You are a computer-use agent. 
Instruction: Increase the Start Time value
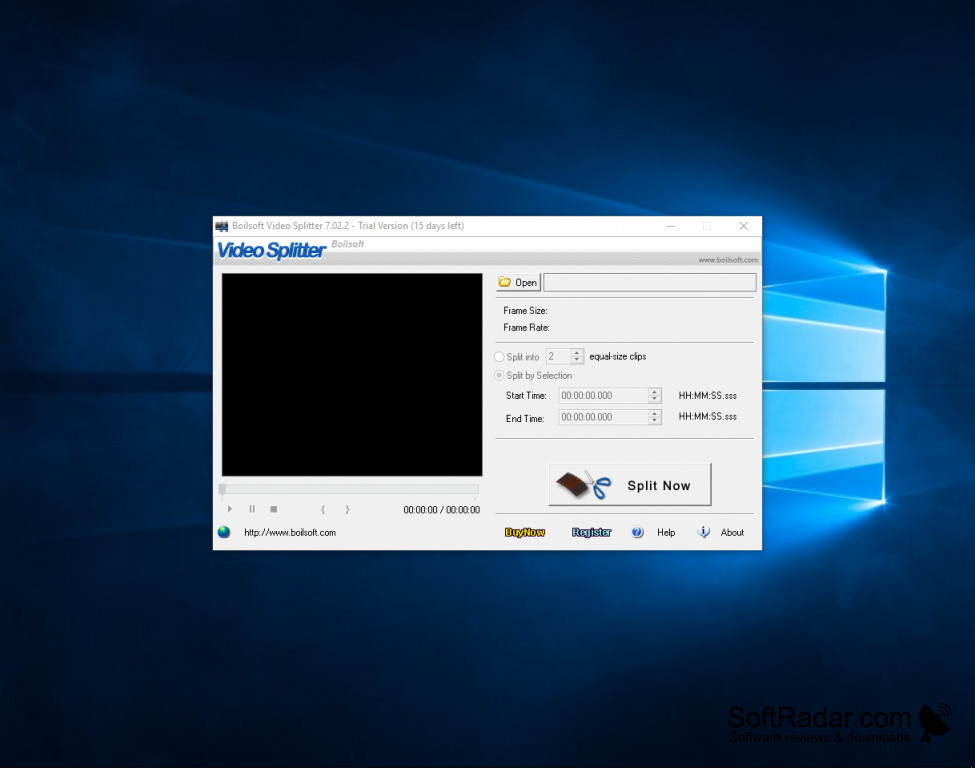(x=654, y=392)
